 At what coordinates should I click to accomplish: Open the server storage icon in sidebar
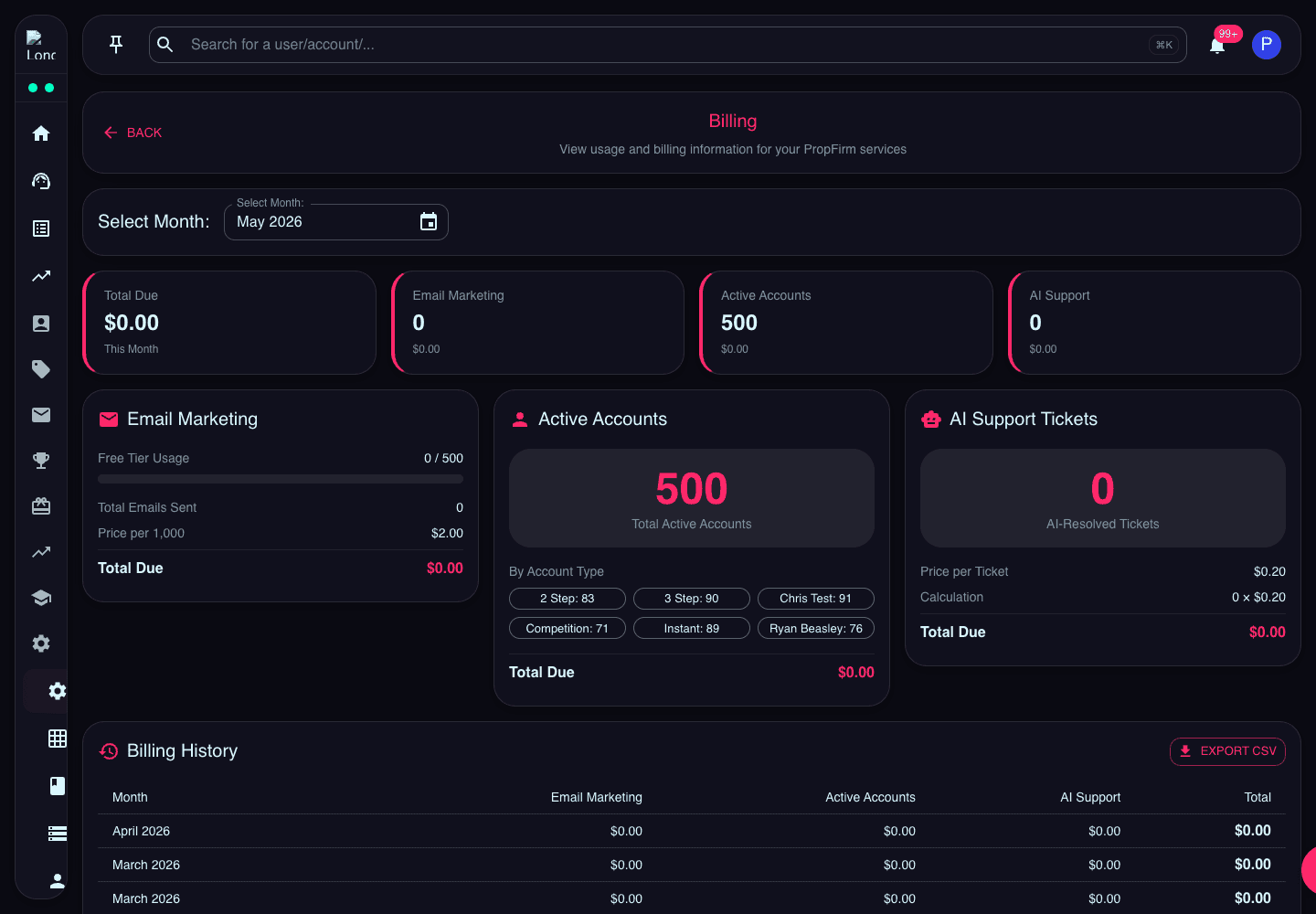[x=58, y=834]
